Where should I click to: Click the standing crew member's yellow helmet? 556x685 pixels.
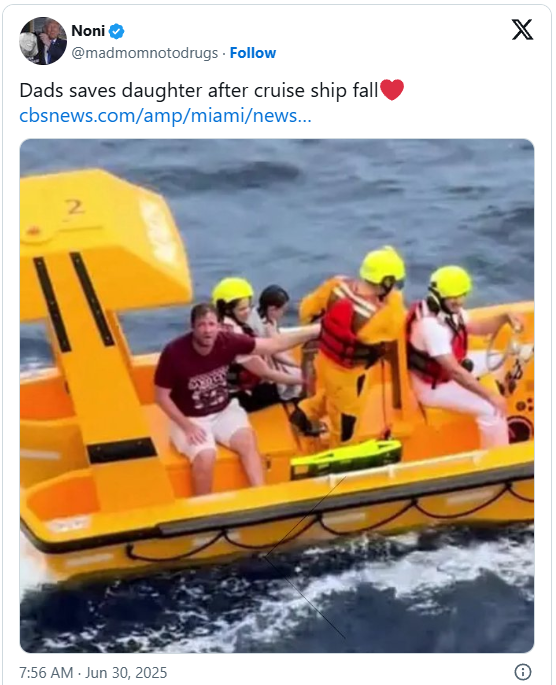[x=383, y=265]
